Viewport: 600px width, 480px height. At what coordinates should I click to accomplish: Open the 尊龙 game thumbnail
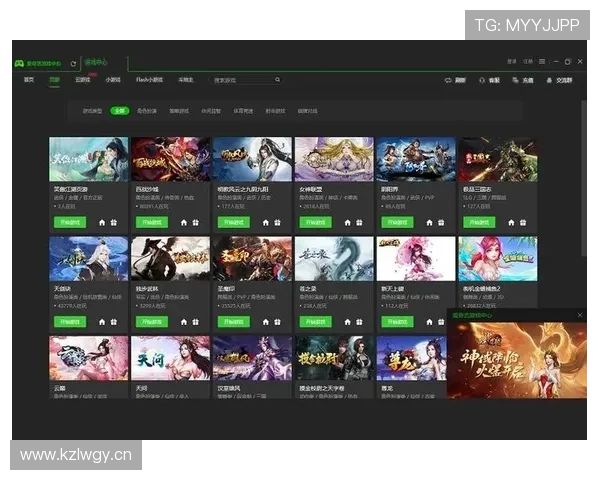tap(412, 358)
